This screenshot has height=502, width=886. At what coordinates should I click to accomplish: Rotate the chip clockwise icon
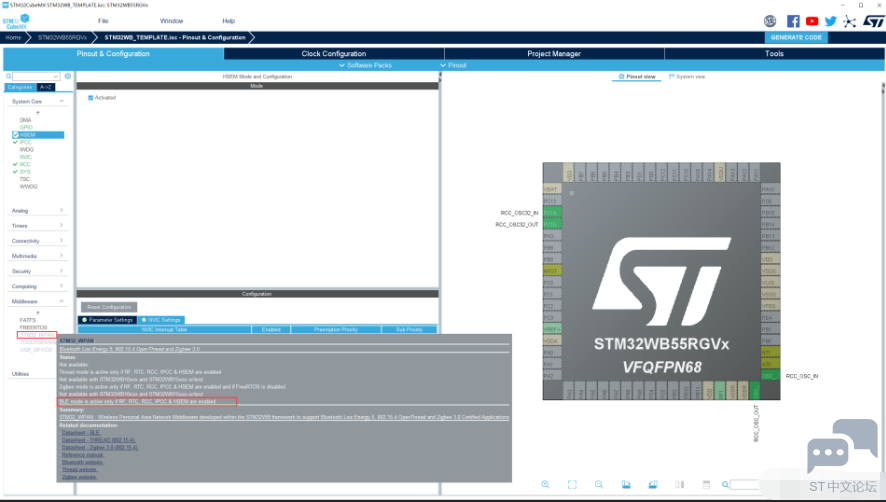[626, 484]
